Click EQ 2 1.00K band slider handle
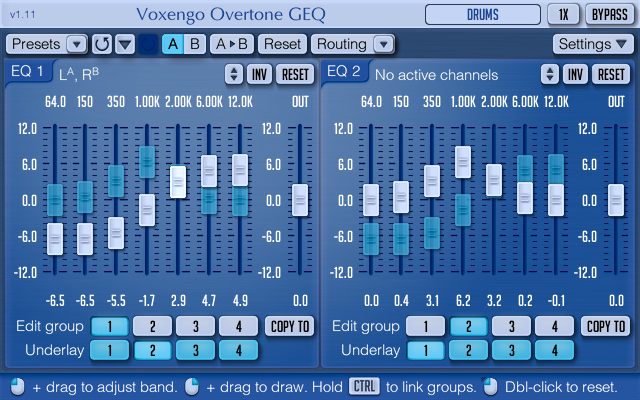The image size is (640, 400). pyautogui.click(x=463, y=162)
